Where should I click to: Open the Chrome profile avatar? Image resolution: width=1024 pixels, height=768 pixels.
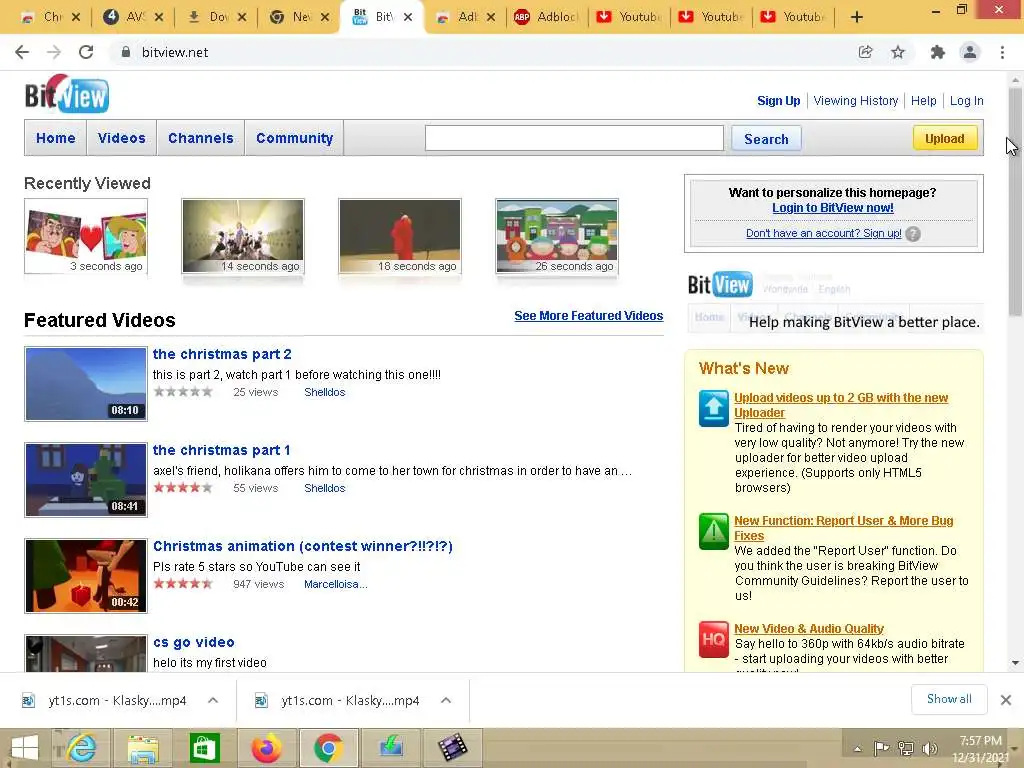970,52
